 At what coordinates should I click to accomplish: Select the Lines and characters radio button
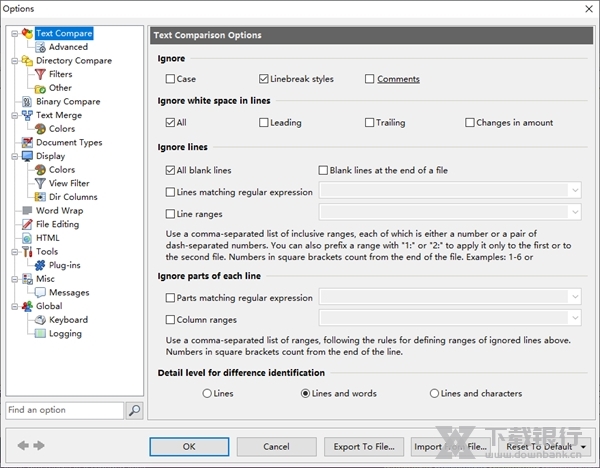pos(434,394)
